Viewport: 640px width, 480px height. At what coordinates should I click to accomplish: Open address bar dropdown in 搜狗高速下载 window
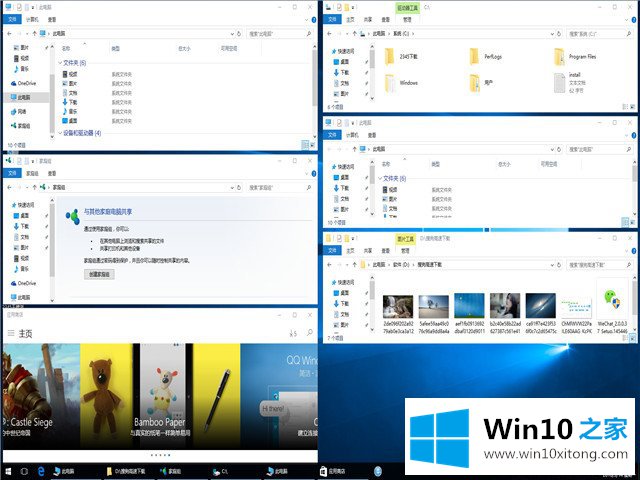click(552, 264)
